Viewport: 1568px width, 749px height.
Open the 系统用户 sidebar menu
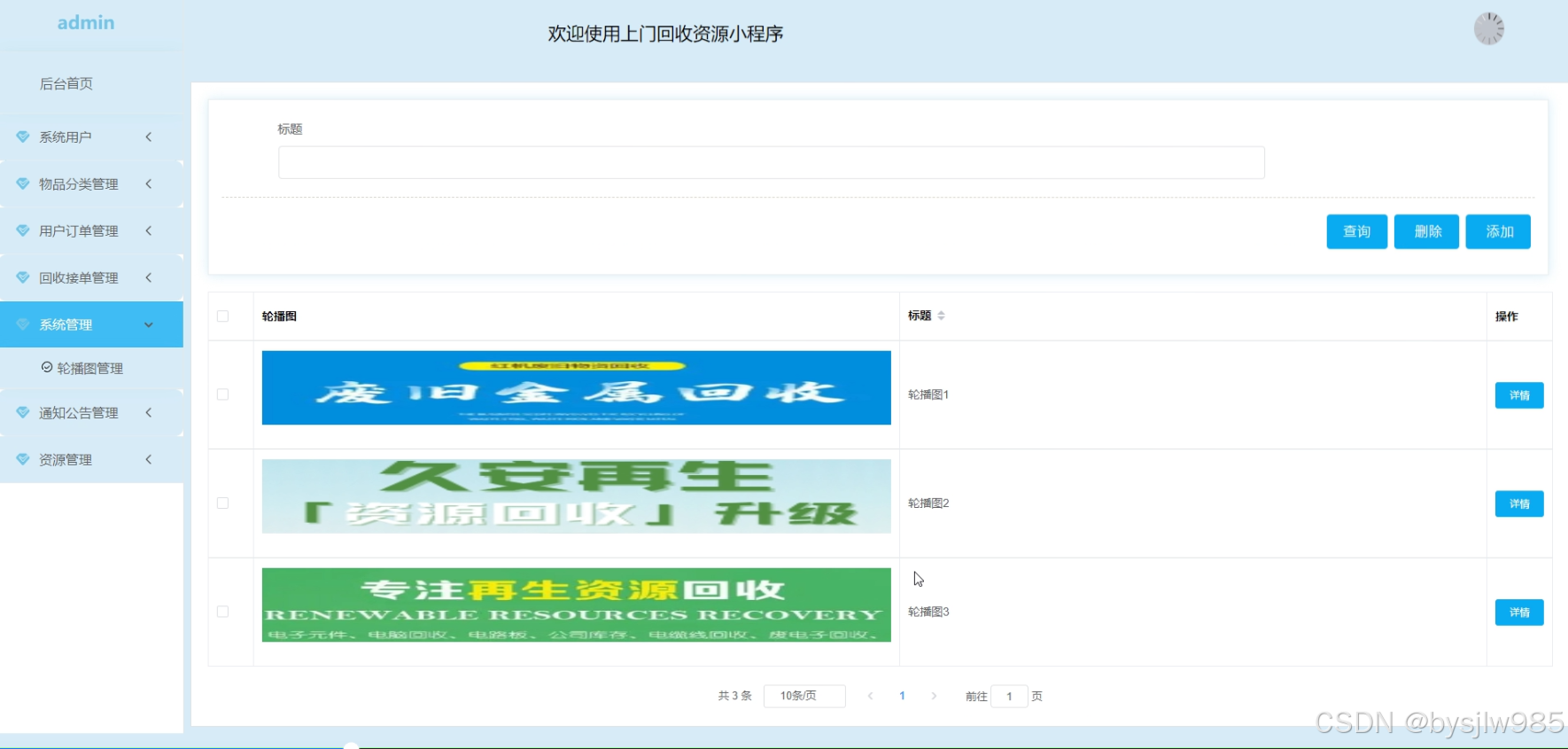point(91,137)
